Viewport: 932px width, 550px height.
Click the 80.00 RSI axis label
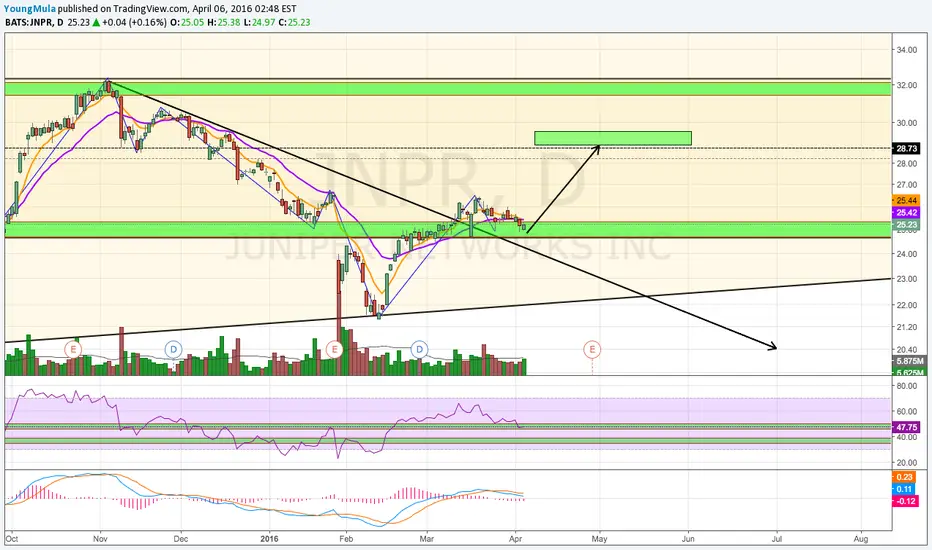[906, 386]
